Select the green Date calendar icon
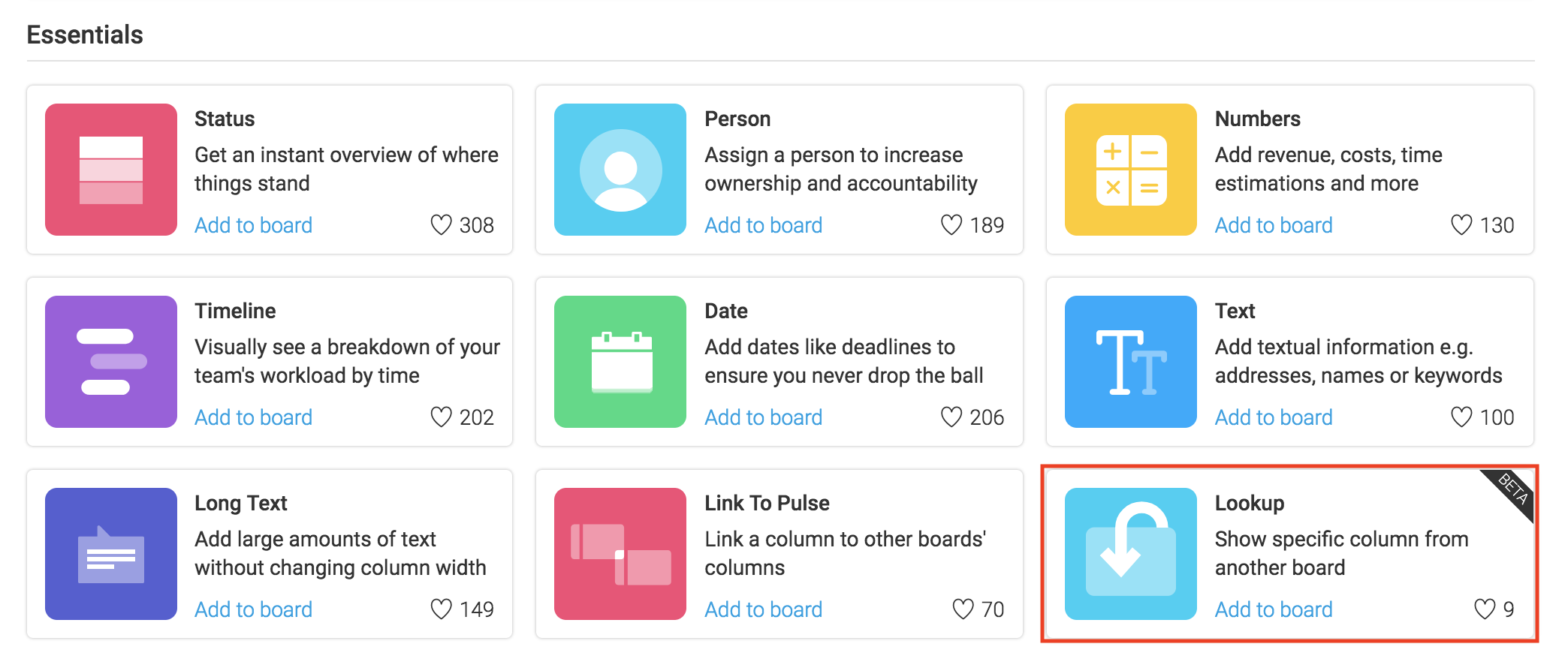 click(x=620, y=362)
